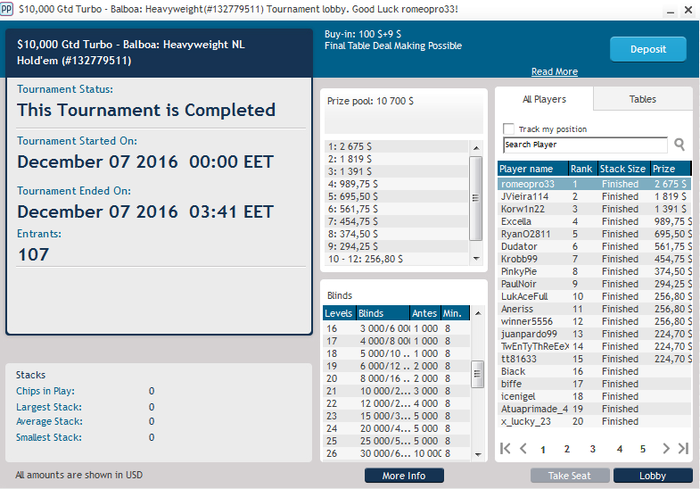Screen dimensions: 700x489
Task: Go to previous page of players list
Action: pyautogui.click(x=523, y=448)
